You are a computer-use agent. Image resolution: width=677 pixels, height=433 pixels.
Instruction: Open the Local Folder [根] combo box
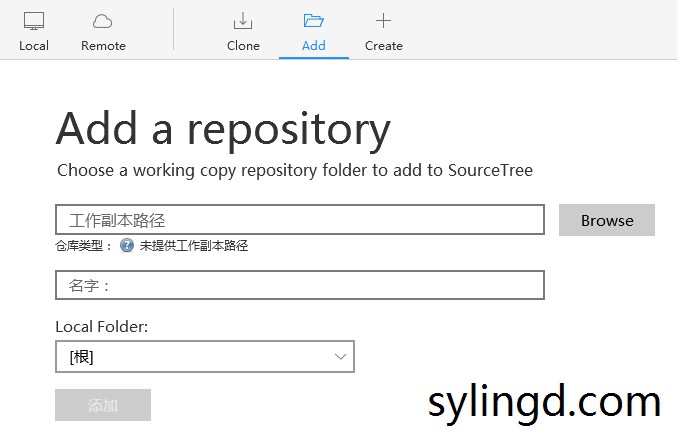[x=190, y=357]
